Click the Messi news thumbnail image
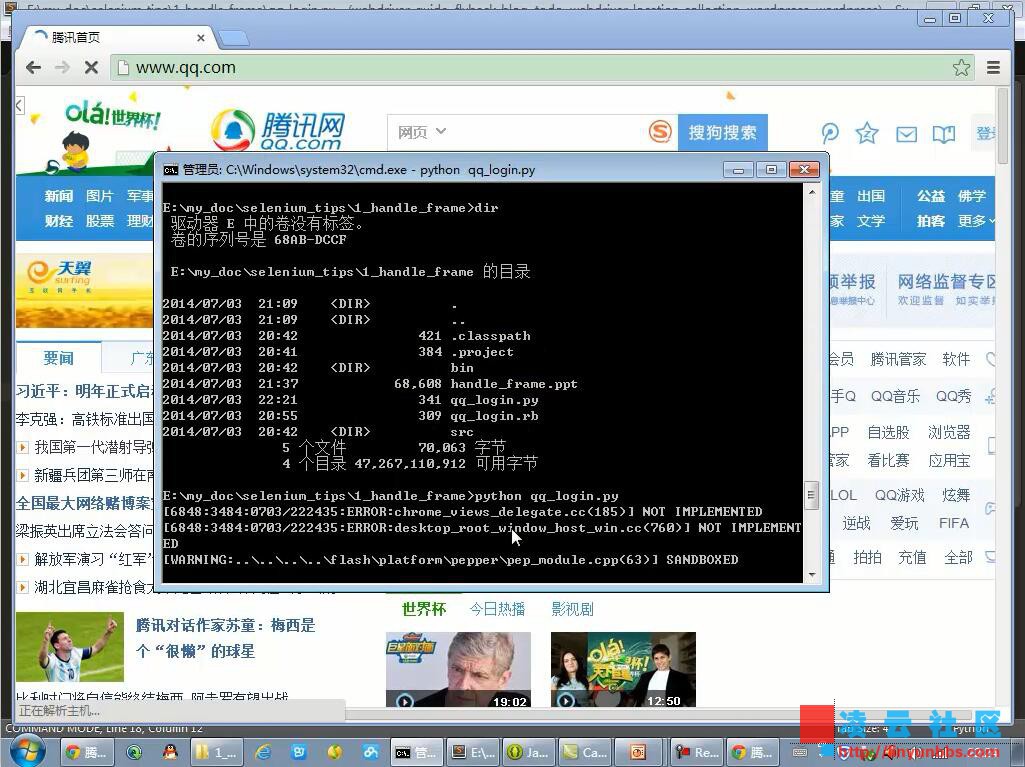Screen dimensions: 1025x767 pos(70,647)
